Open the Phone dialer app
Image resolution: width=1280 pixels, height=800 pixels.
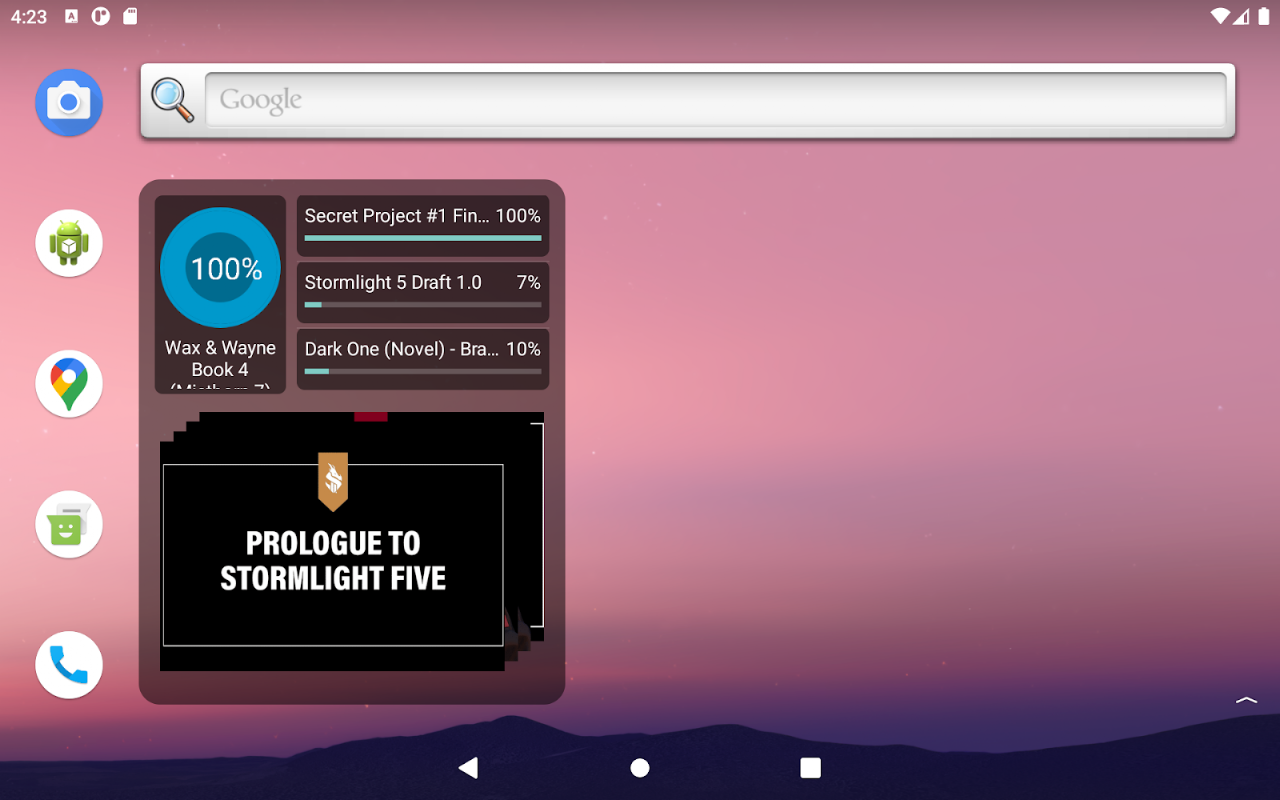tap(69, 665)
